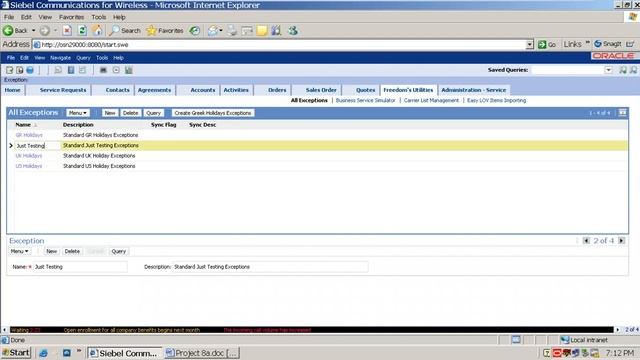The width and height of the screenshot is (640, 360).
Task: Switch to the Service Requests tab
Action: pyautogui.click(x=63, y=90)
